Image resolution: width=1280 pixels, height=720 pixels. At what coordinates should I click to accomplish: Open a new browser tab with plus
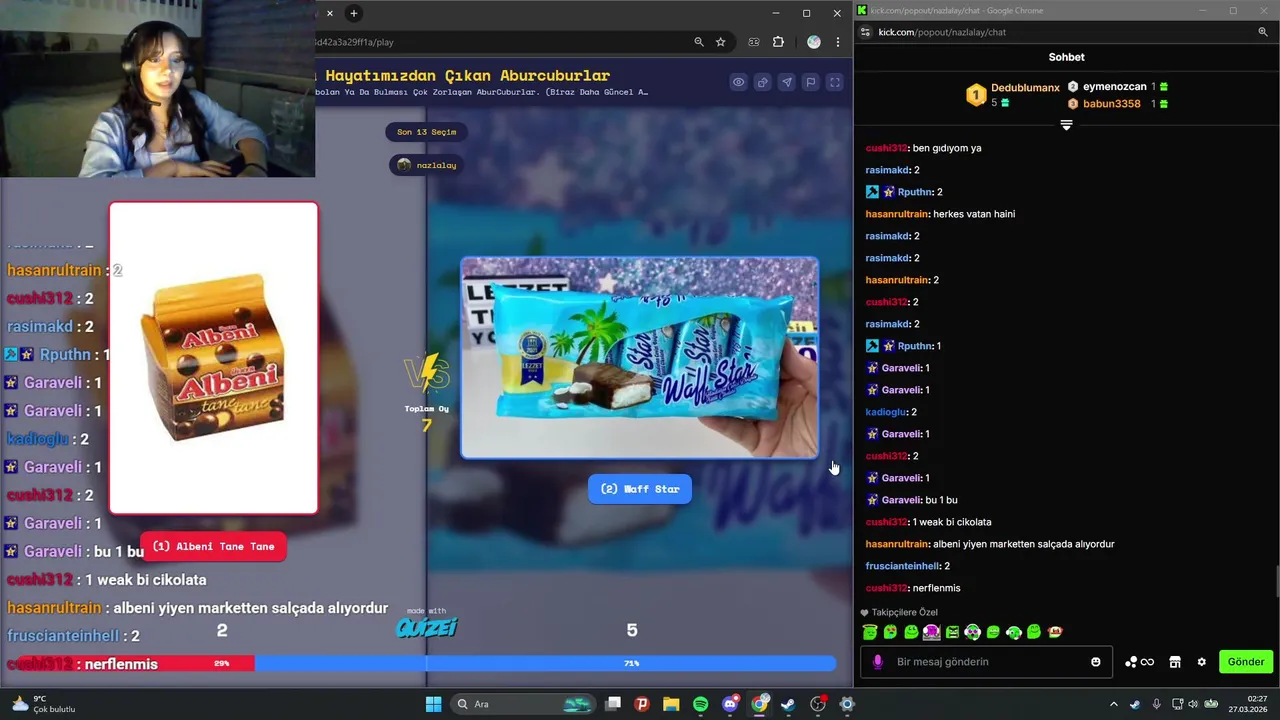click(x=353, y=13)
